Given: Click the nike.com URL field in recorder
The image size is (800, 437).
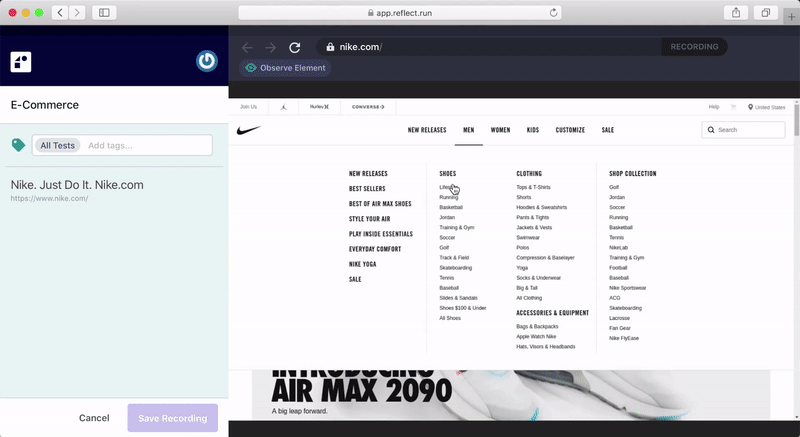Looking at the screenshot, I should coord(488,47).
